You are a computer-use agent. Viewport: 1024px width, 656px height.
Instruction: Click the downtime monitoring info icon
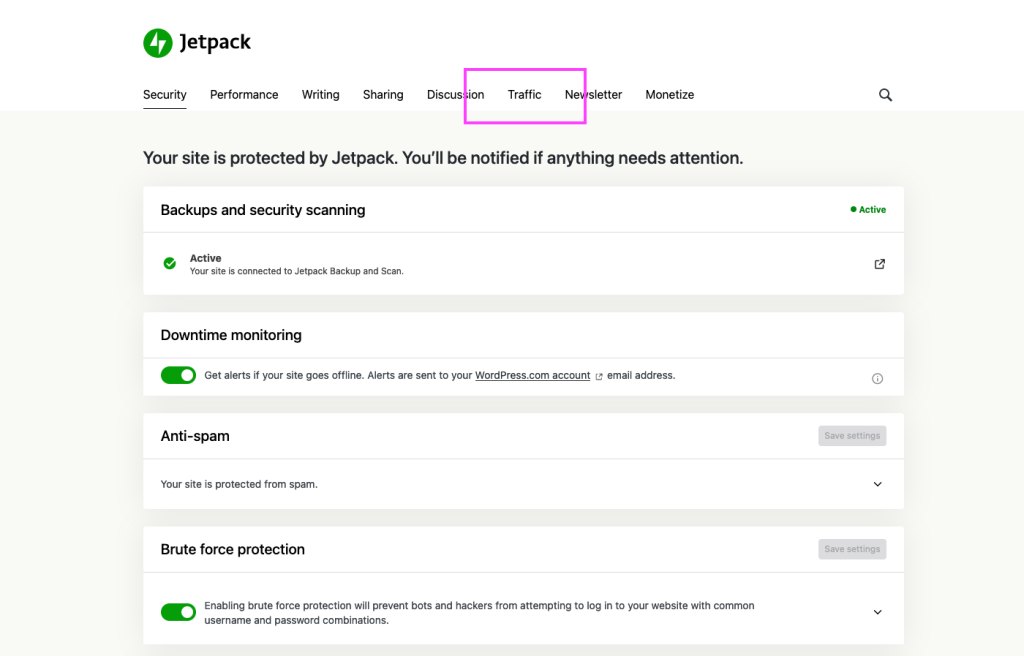tap(878, 379)
